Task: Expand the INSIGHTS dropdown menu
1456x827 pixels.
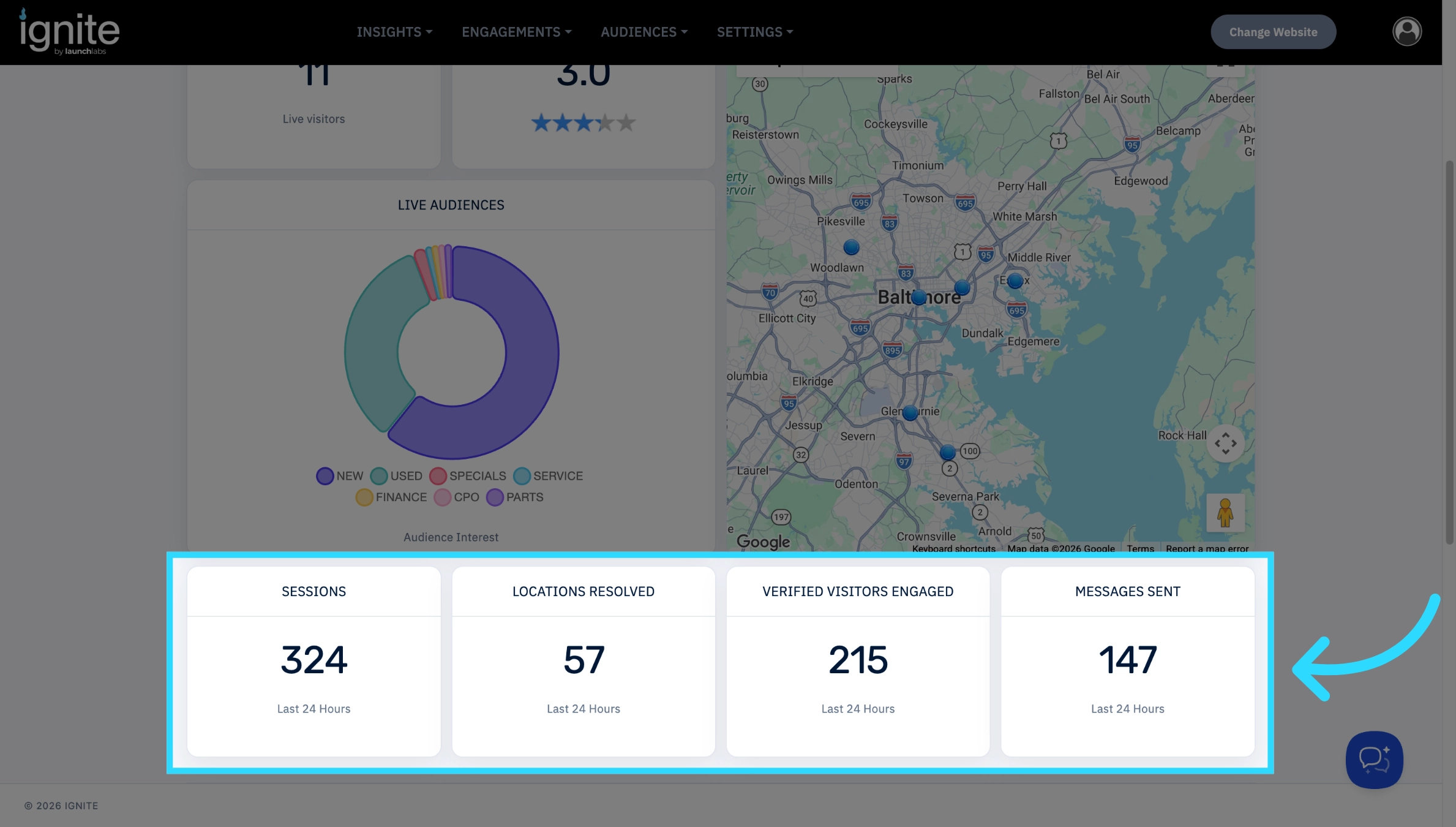Action: point(394,32)
